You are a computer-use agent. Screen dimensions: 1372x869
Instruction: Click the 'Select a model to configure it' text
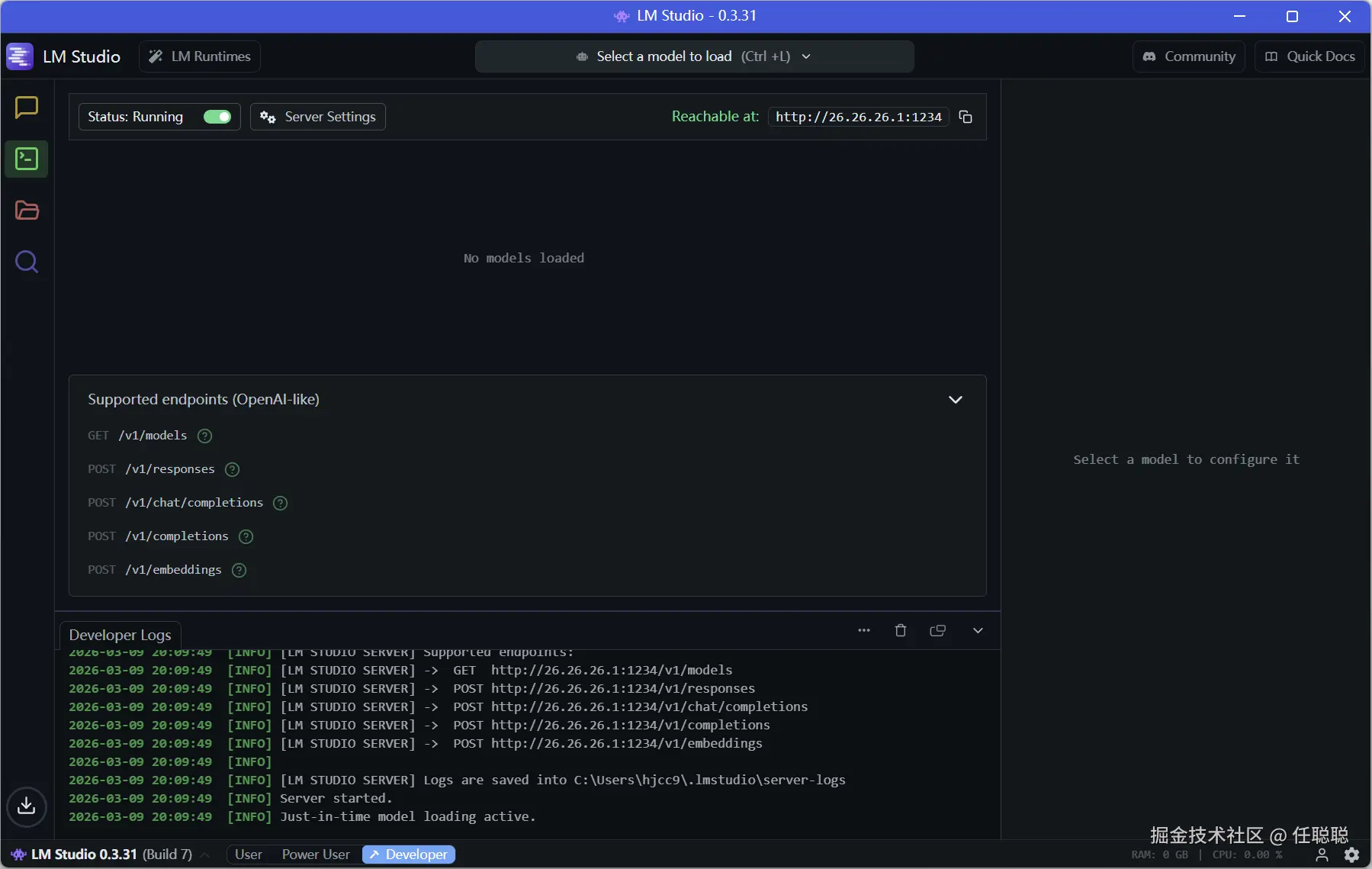(1186, 459)
